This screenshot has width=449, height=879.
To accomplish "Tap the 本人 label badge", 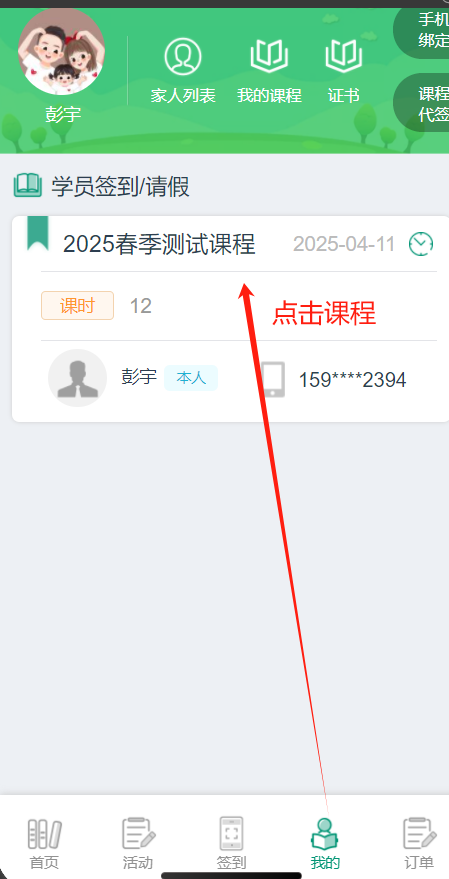I will coord(191,378).
